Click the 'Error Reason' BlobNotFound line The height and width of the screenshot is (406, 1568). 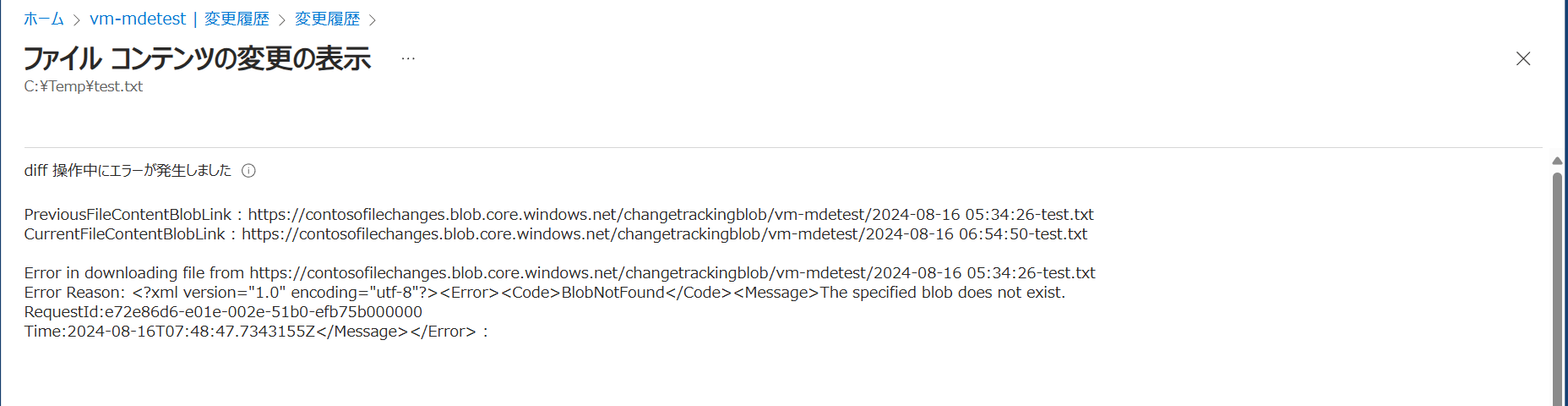(x=544, y=293)
